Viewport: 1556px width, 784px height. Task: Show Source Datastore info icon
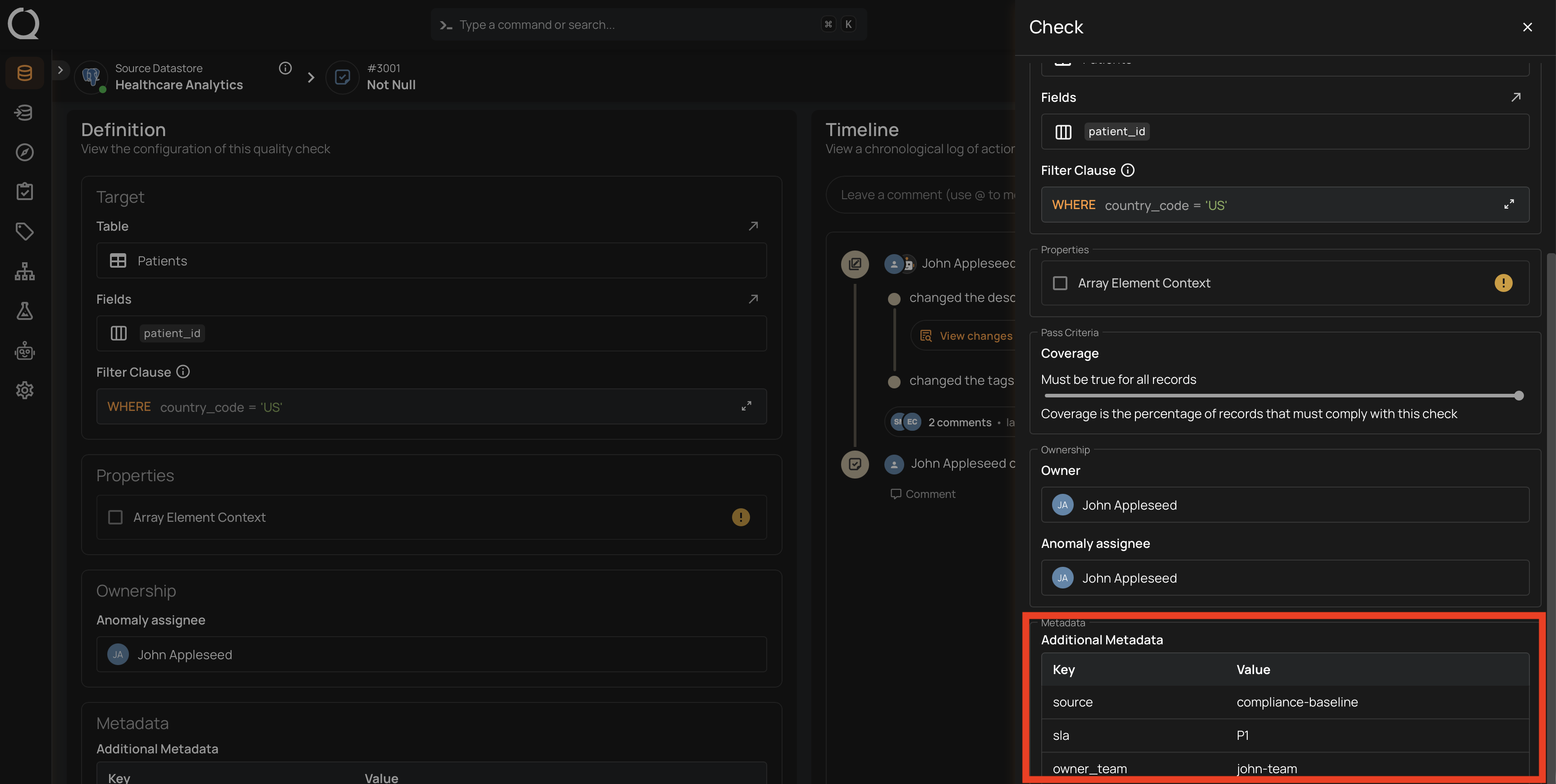point(285,68)
